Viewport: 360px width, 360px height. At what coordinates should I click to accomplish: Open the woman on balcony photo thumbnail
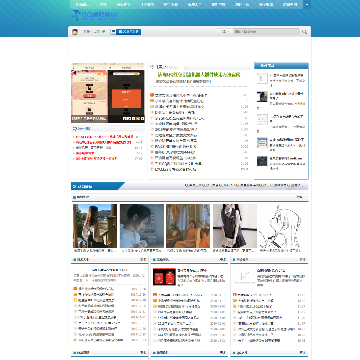95,226
